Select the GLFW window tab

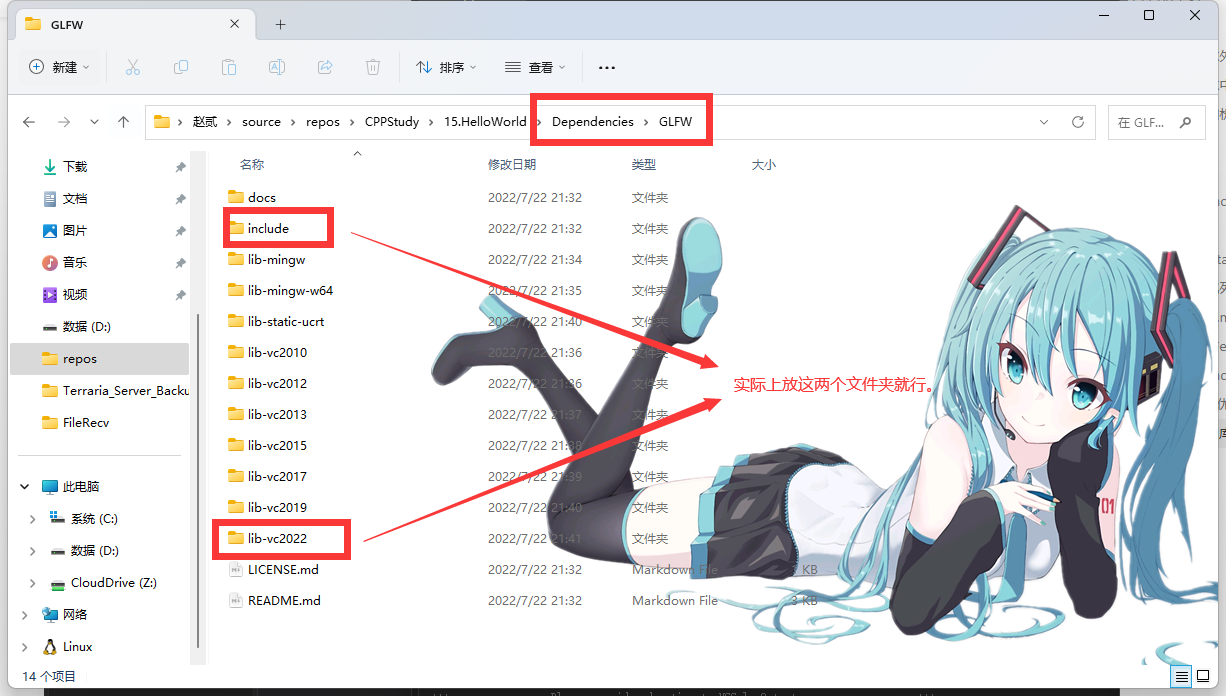134,25
